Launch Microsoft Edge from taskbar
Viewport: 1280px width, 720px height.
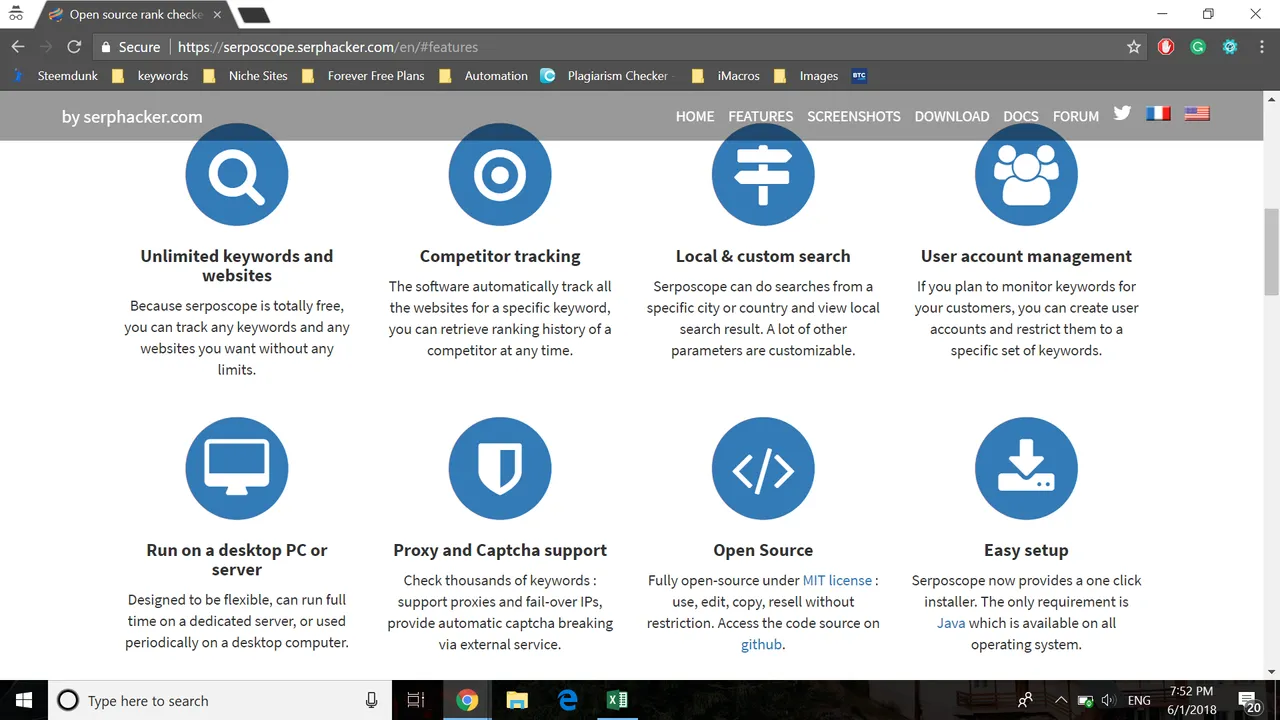pyautogui.click(x=567, y=700)
